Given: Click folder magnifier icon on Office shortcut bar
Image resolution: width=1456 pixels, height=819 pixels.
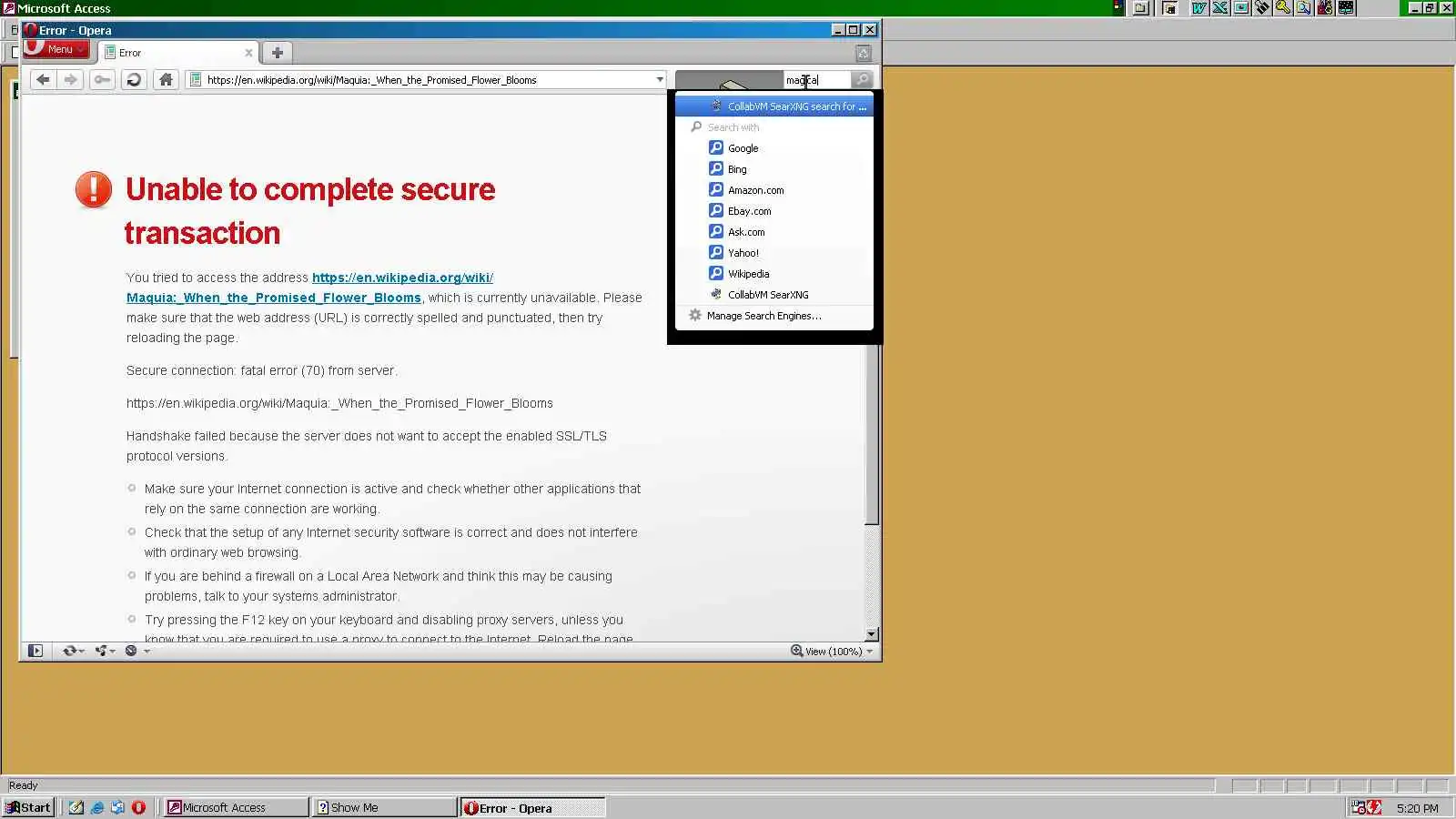Looking at the screenshot, I should pos(1304,7).
